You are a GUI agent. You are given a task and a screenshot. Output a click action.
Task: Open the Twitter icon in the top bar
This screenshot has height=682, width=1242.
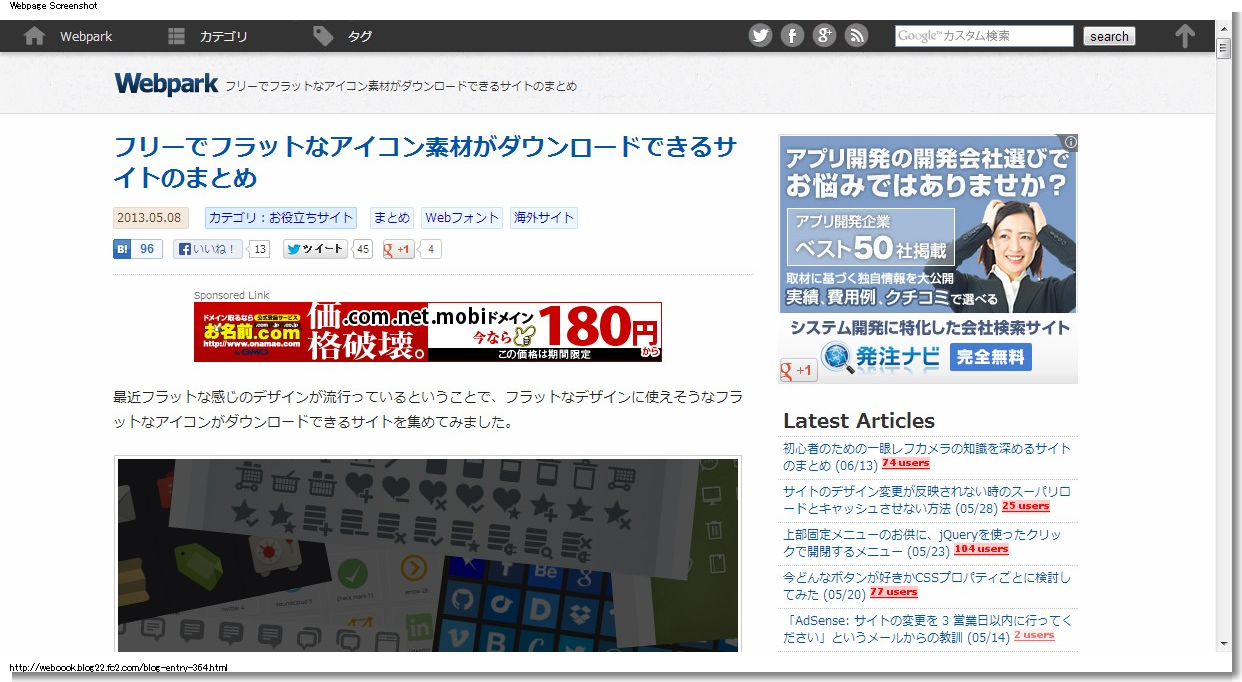click(761, 36)
